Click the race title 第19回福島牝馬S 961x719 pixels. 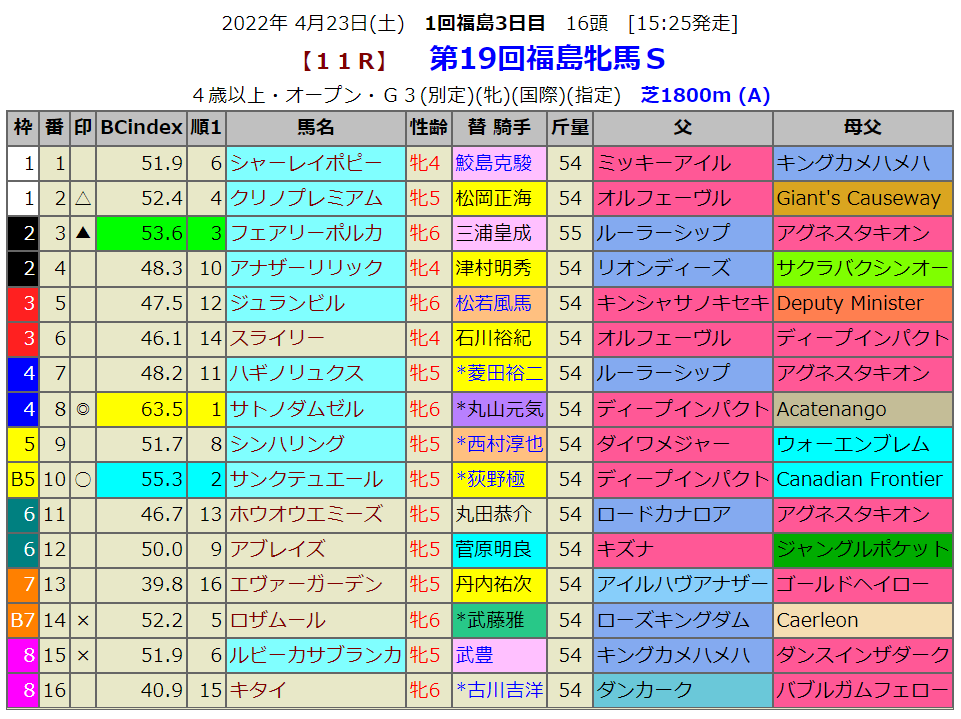pos(546,59)
